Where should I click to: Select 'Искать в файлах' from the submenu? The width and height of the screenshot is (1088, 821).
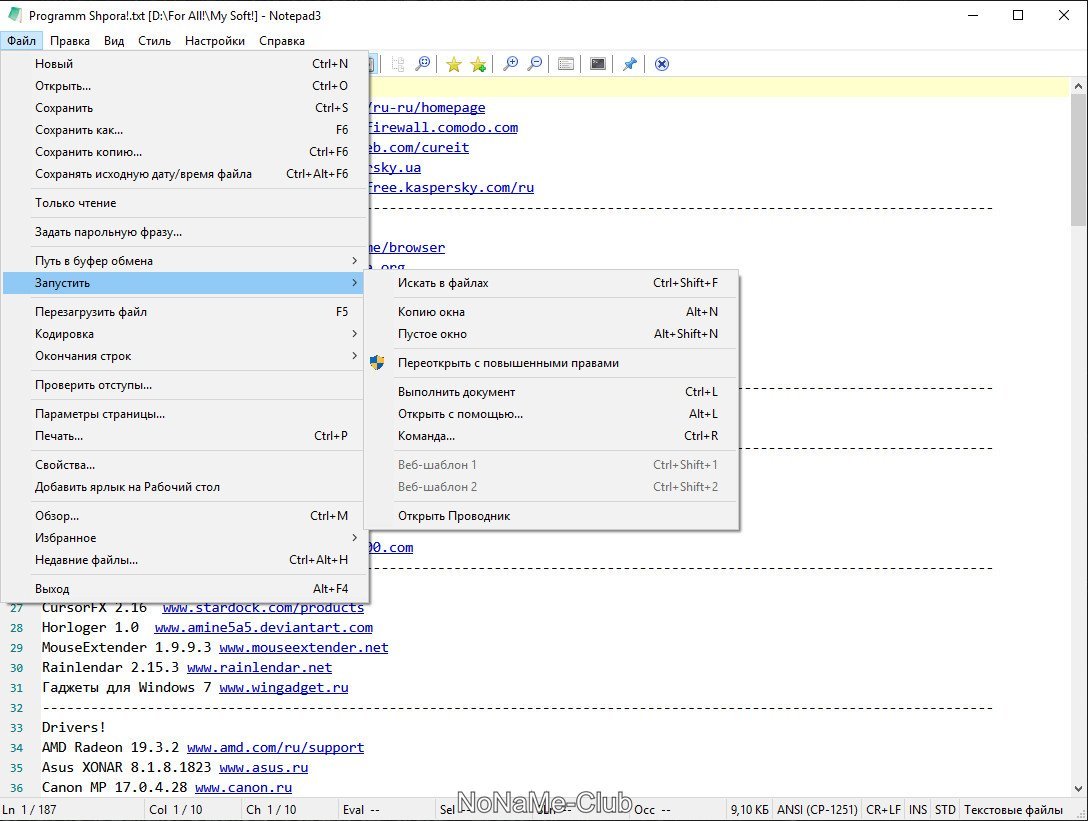click(x=443, y=283)
